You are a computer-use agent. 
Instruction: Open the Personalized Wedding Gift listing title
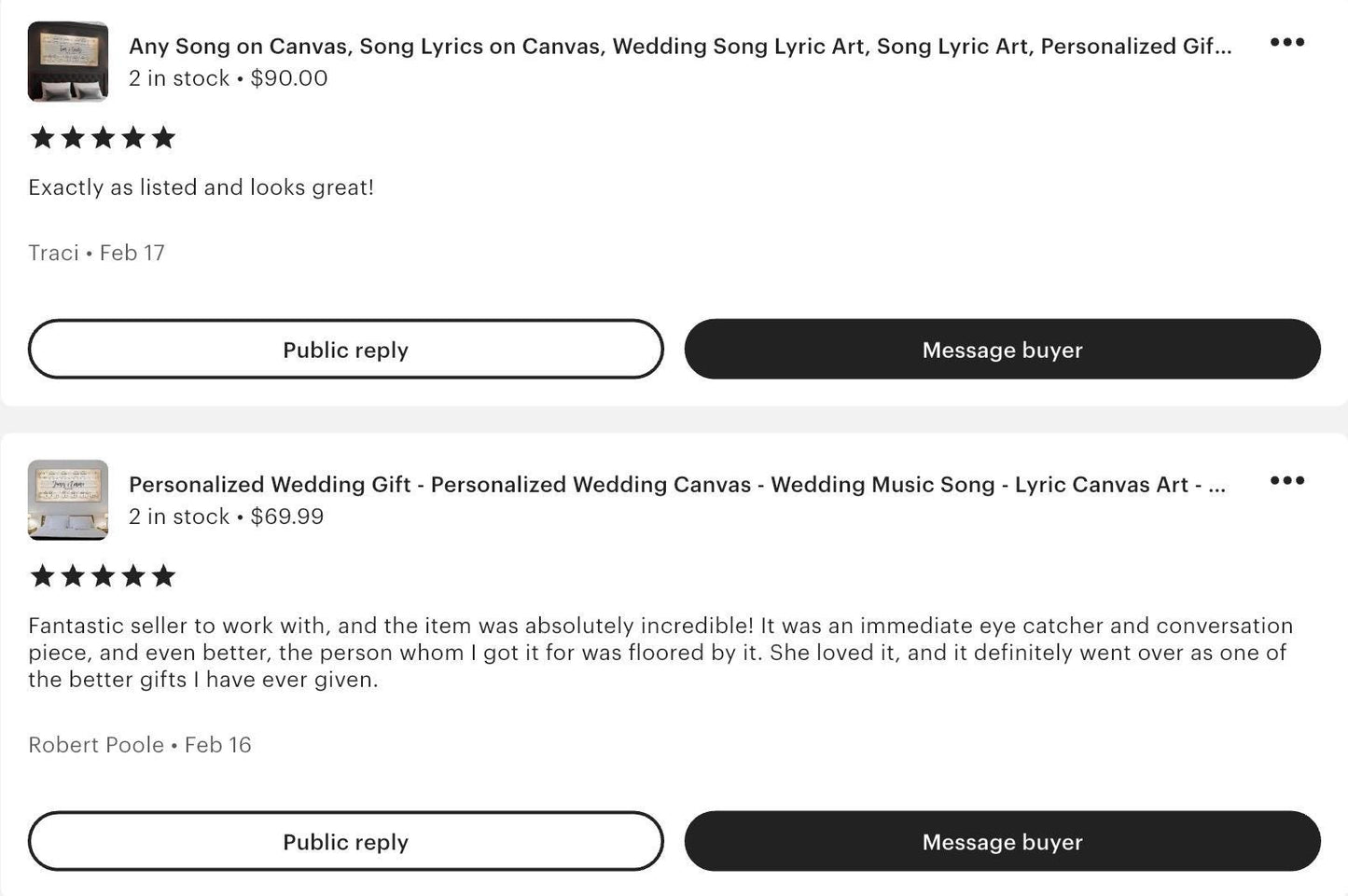coord(678,485)
